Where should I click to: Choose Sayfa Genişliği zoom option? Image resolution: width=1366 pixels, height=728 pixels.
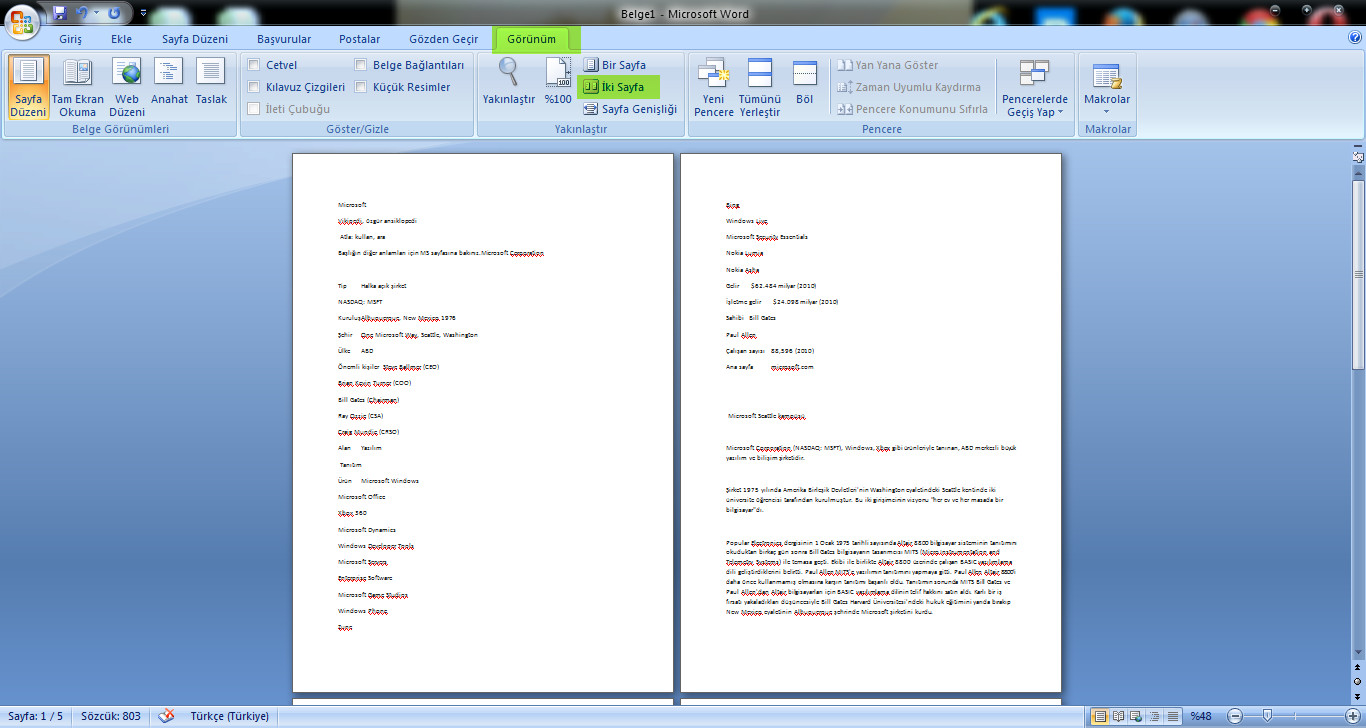click(x=630, y=109)
